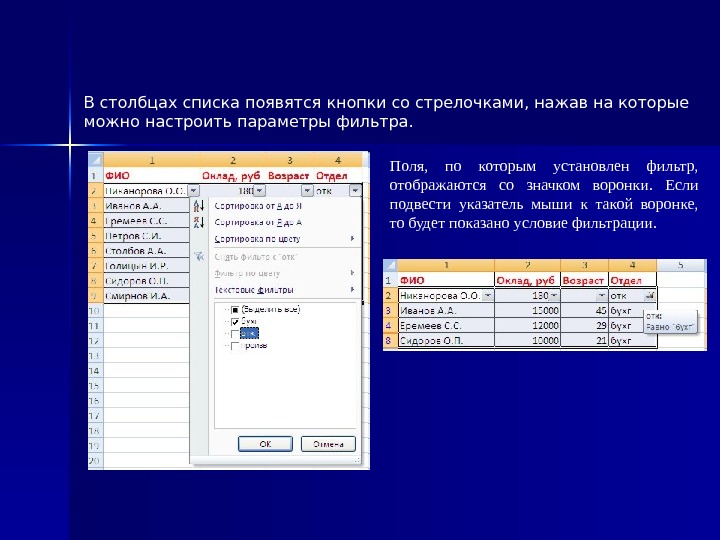Click ФИО header cell in left table
Image resolution: width=720 pixels, height=540 pixels.
(x=152, y=175)
